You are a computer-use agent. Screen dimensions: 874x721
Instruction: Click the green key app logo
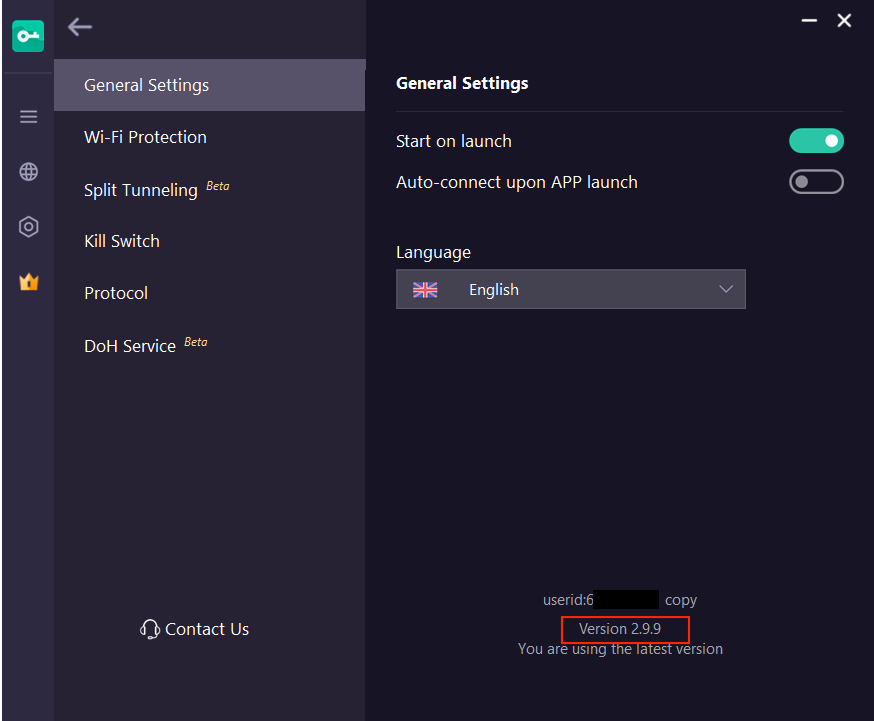(x=28, y=36)
